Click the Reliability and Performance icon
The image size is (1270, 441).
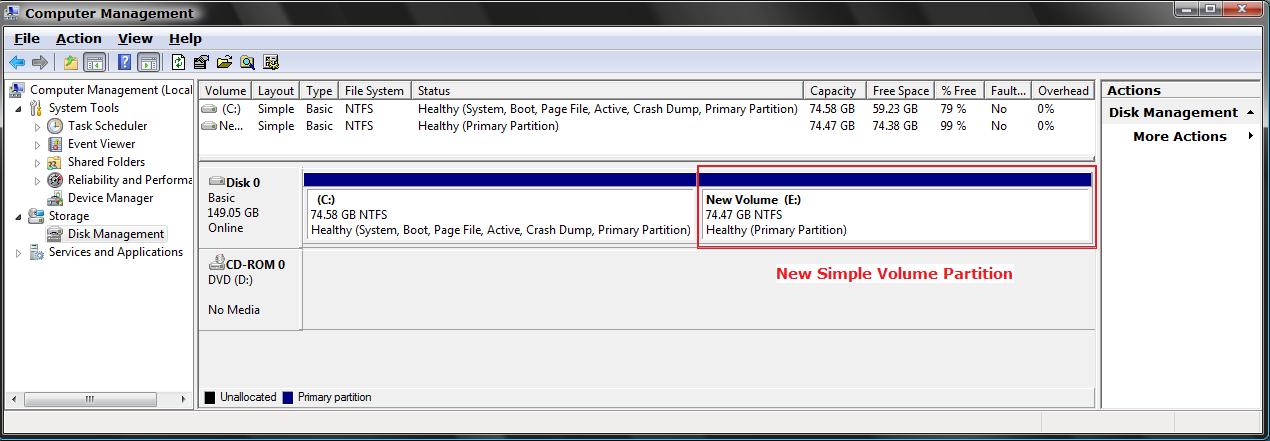(56, 180)
